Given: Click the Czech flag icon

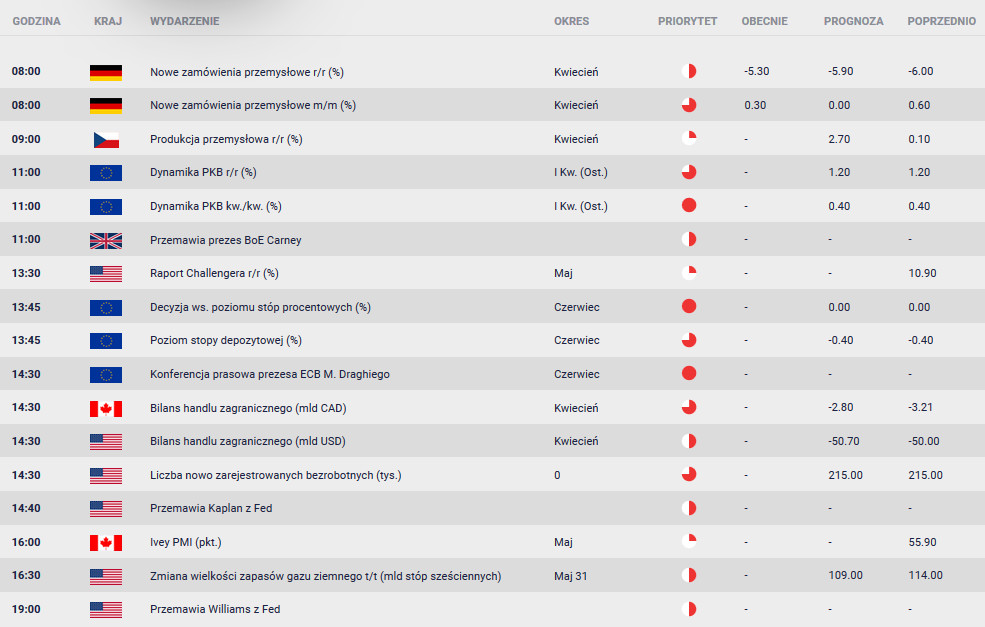Looking at the screenshot, I should click(x=106, y=139).
